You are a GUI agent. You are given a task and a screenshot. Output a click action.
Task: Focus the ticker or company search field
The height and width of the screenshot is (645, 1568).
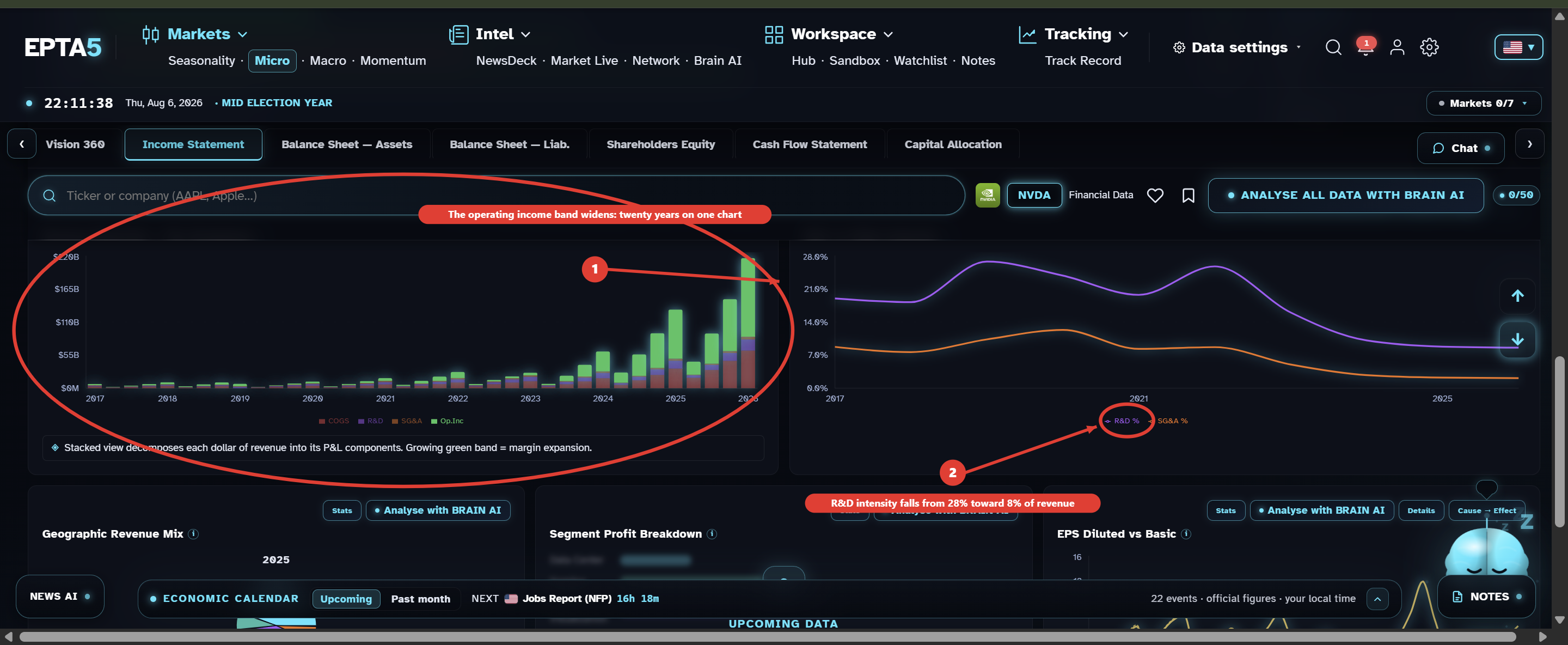pos(495,196)
